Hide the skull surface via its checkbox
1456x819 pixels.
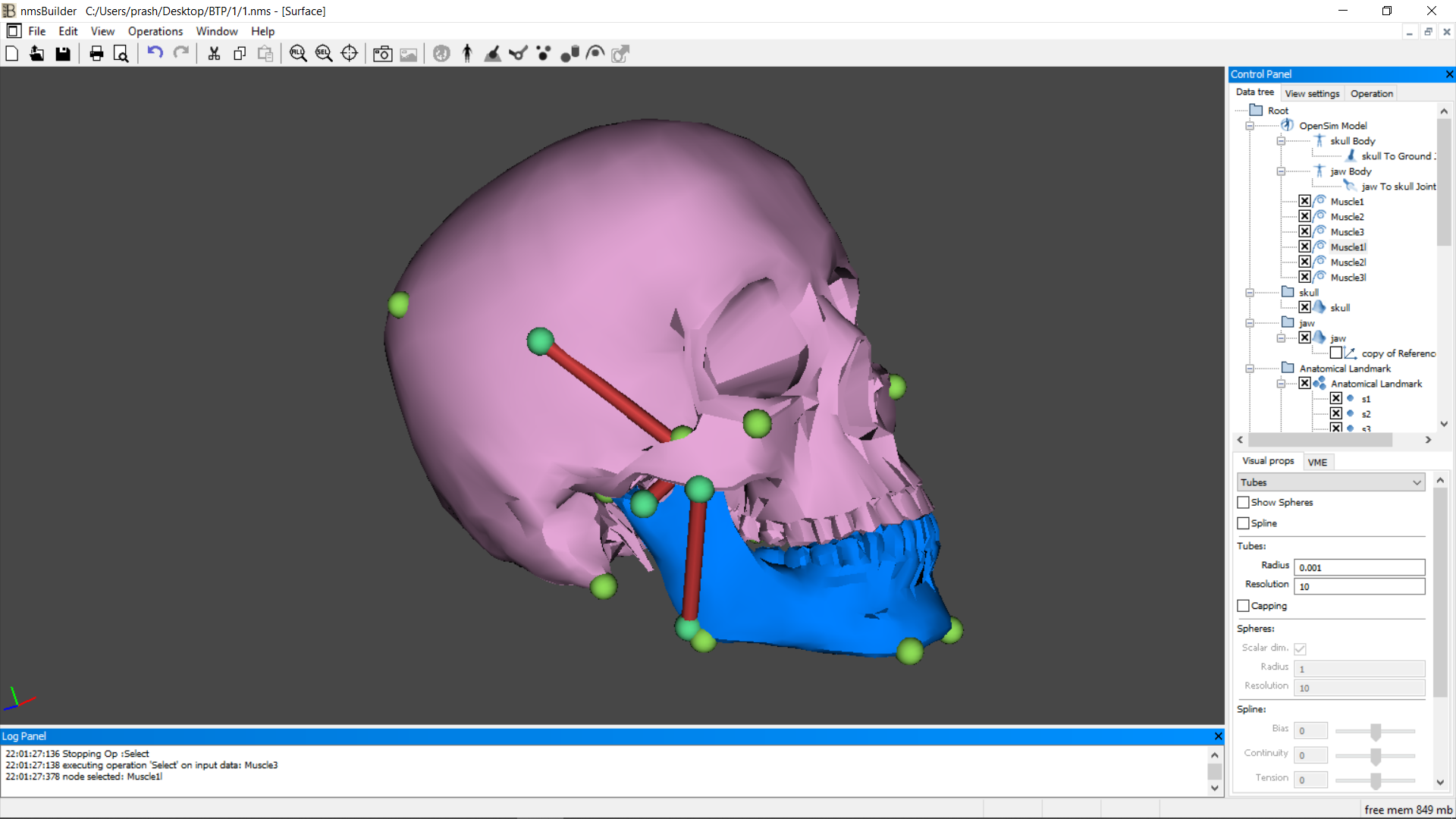point(1304,307)
